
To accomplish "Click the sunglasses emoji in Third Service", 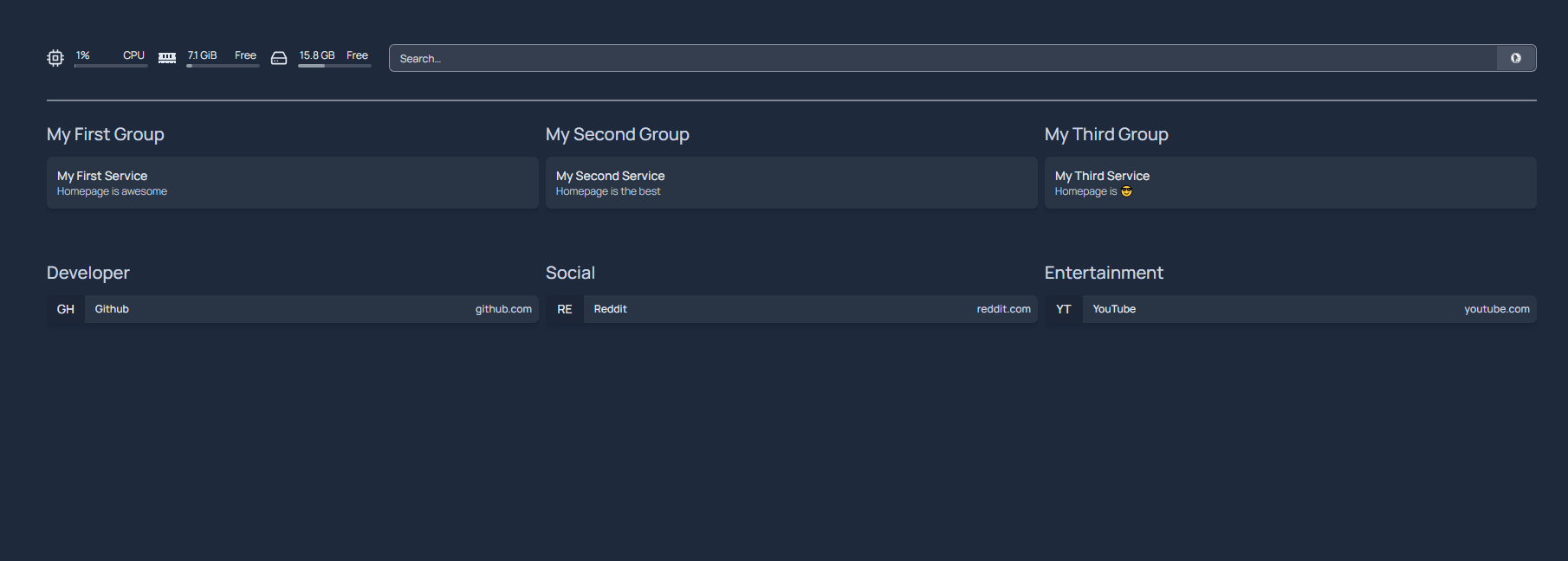I will 1126,191.
